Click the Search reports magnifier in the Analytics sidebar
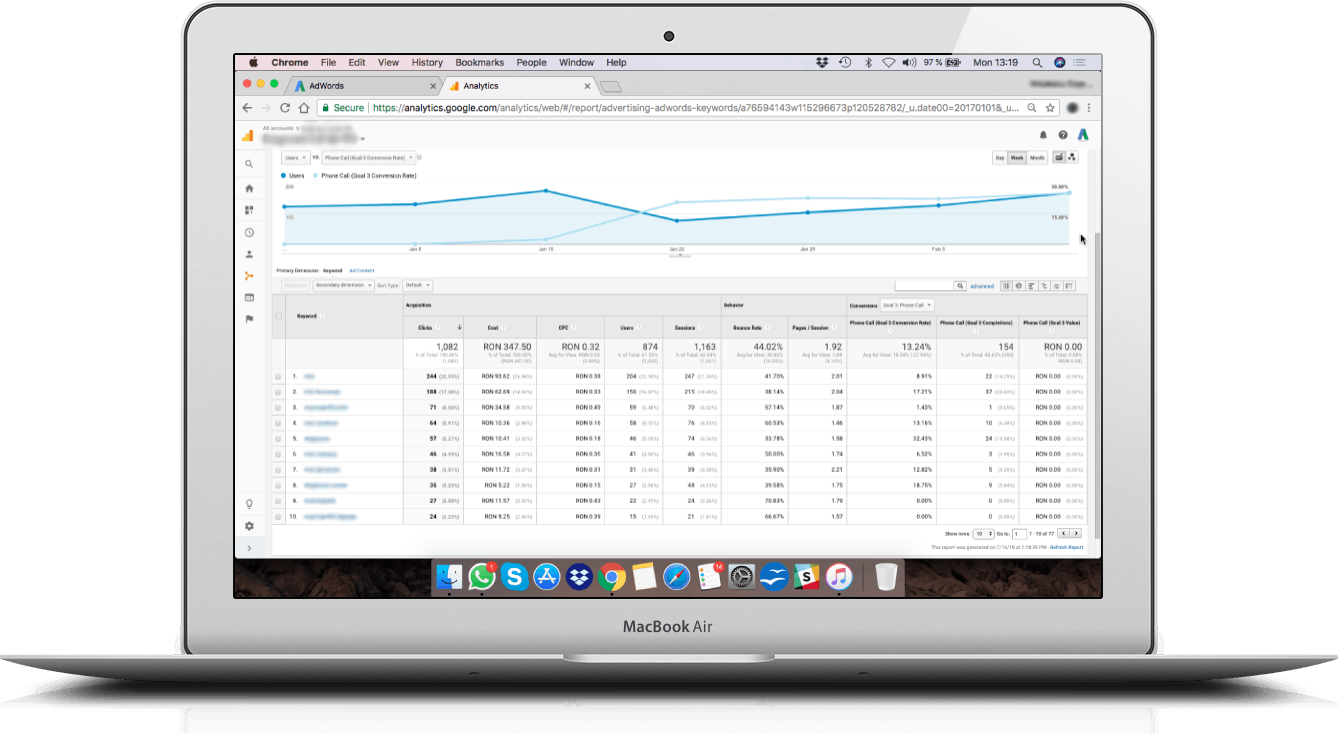 click(x=249, y=164)
